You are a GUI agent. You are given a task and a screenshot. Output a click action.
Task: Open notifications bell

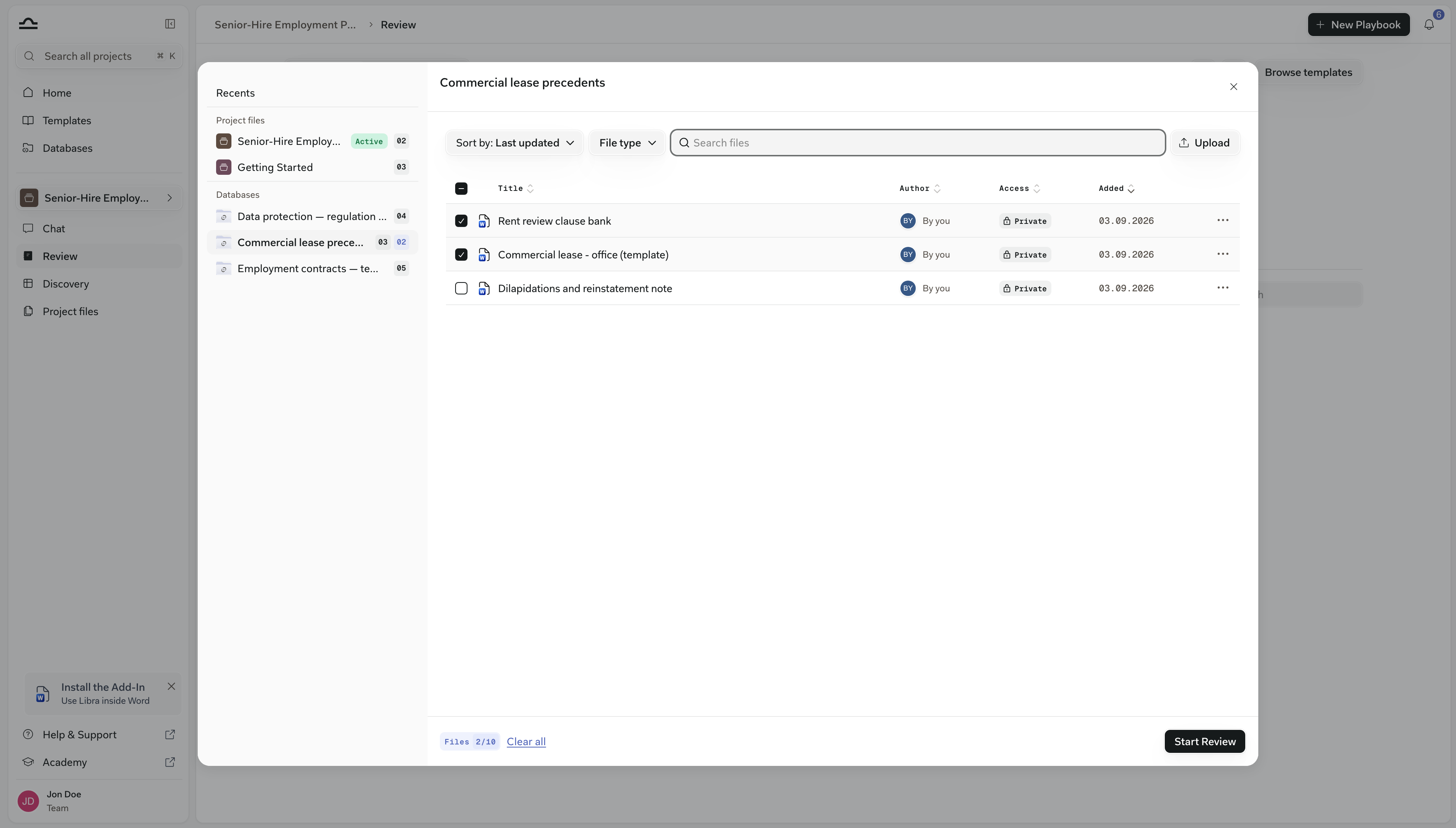[1429, 25]
